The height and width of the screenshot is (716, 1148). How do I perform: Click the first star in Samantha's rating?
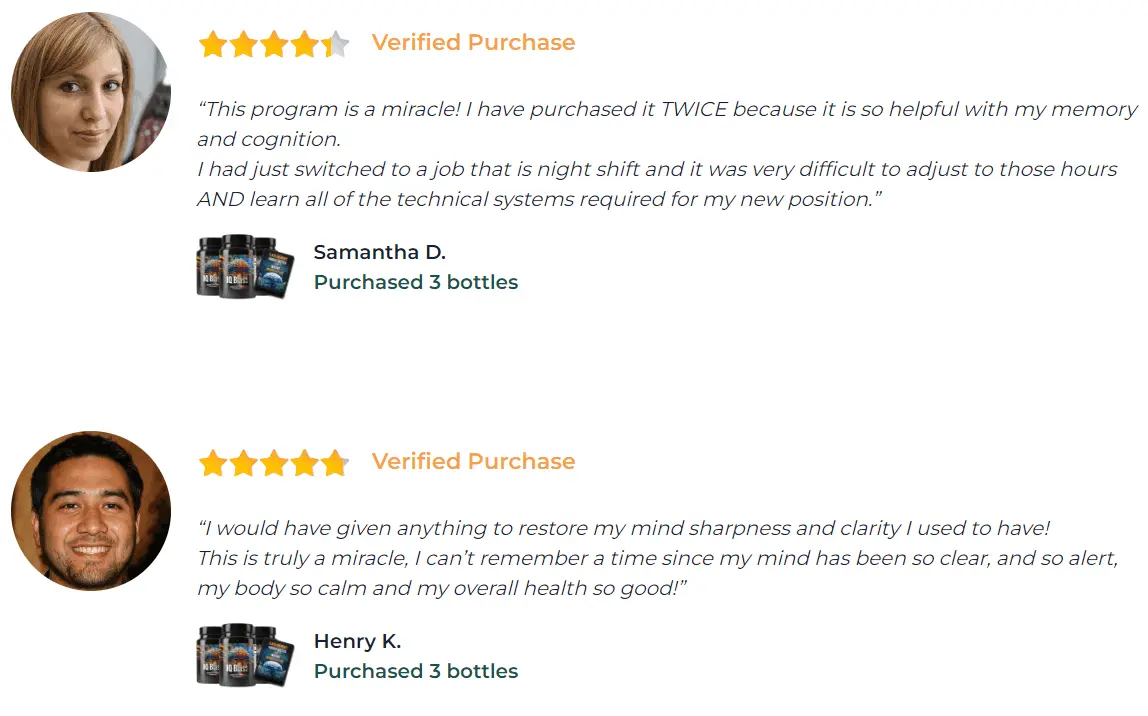213,44
